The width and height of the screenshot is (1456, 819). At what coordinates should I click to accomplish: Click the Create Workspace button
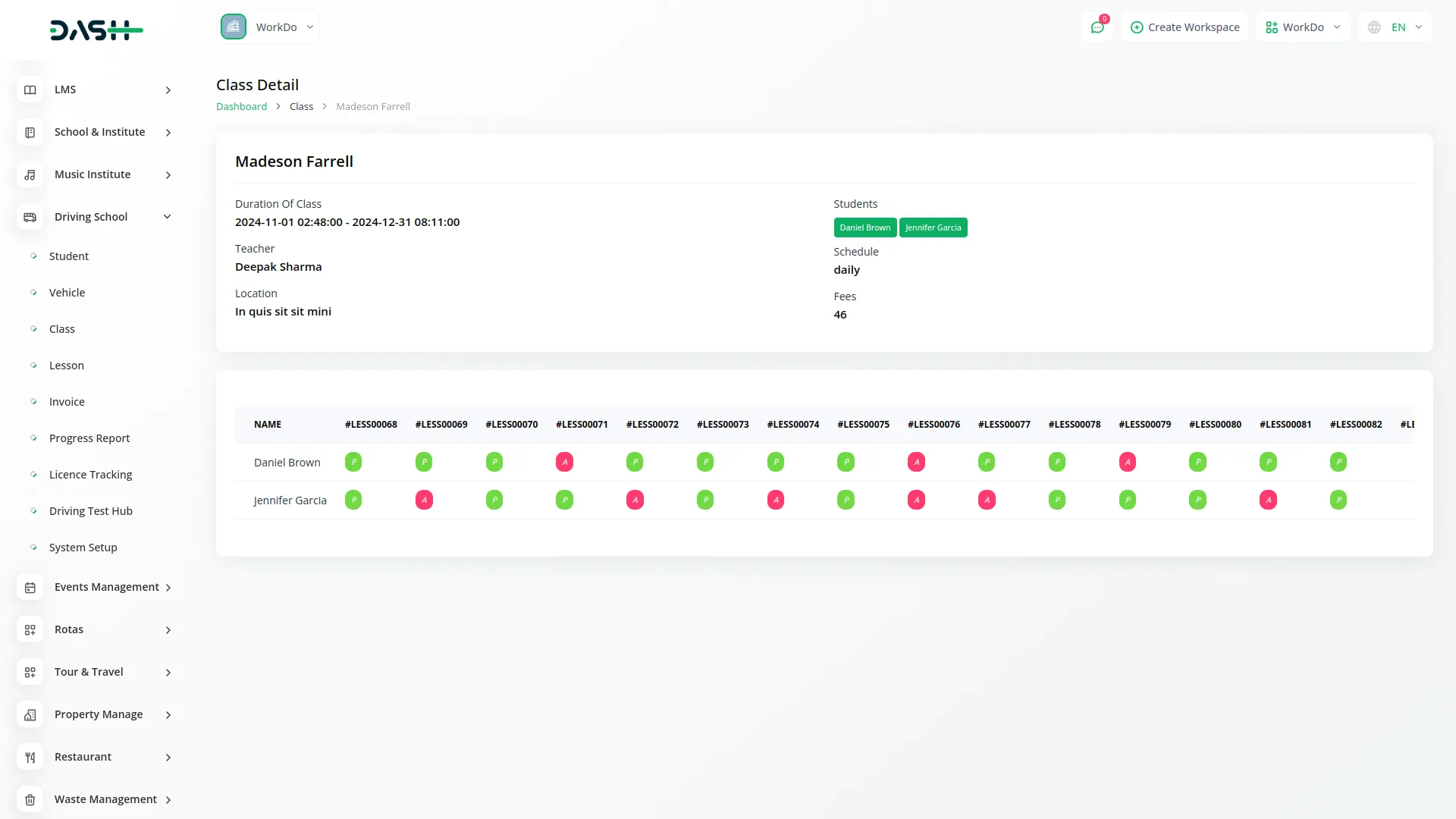coord(1185,27)
